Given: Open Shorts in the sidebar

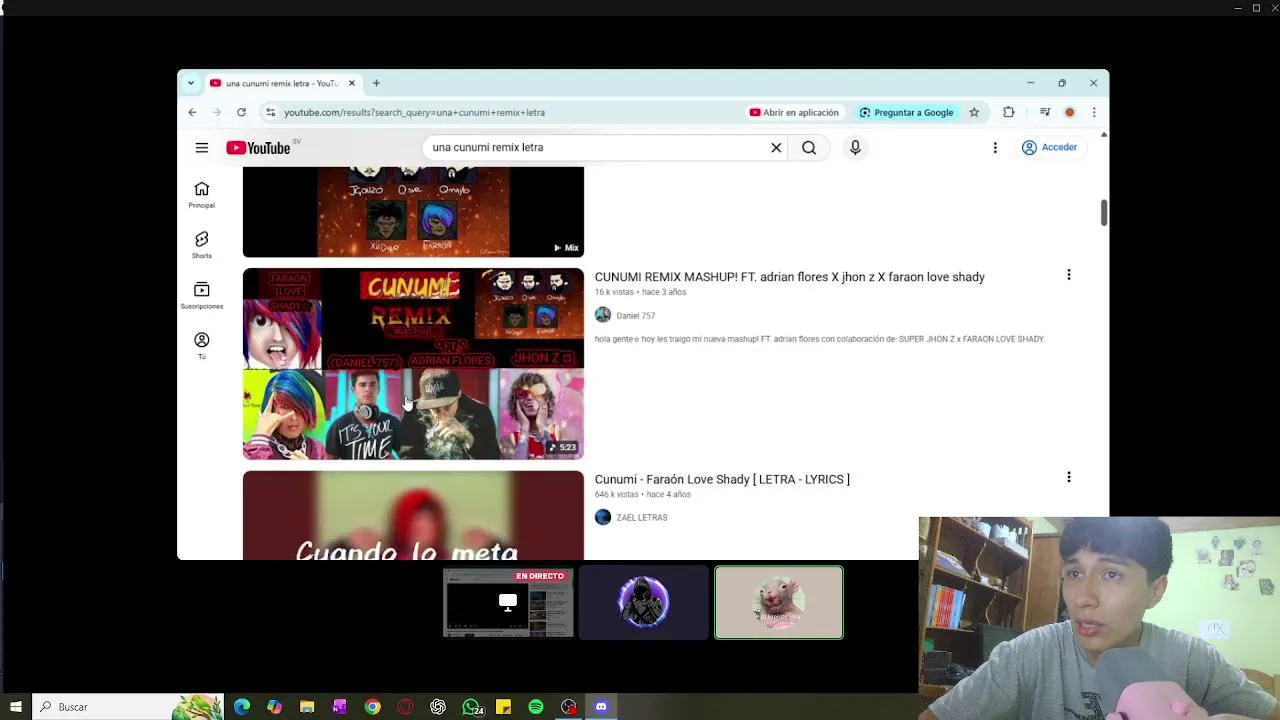Looking at the screenshot, I should coord(202,245).
